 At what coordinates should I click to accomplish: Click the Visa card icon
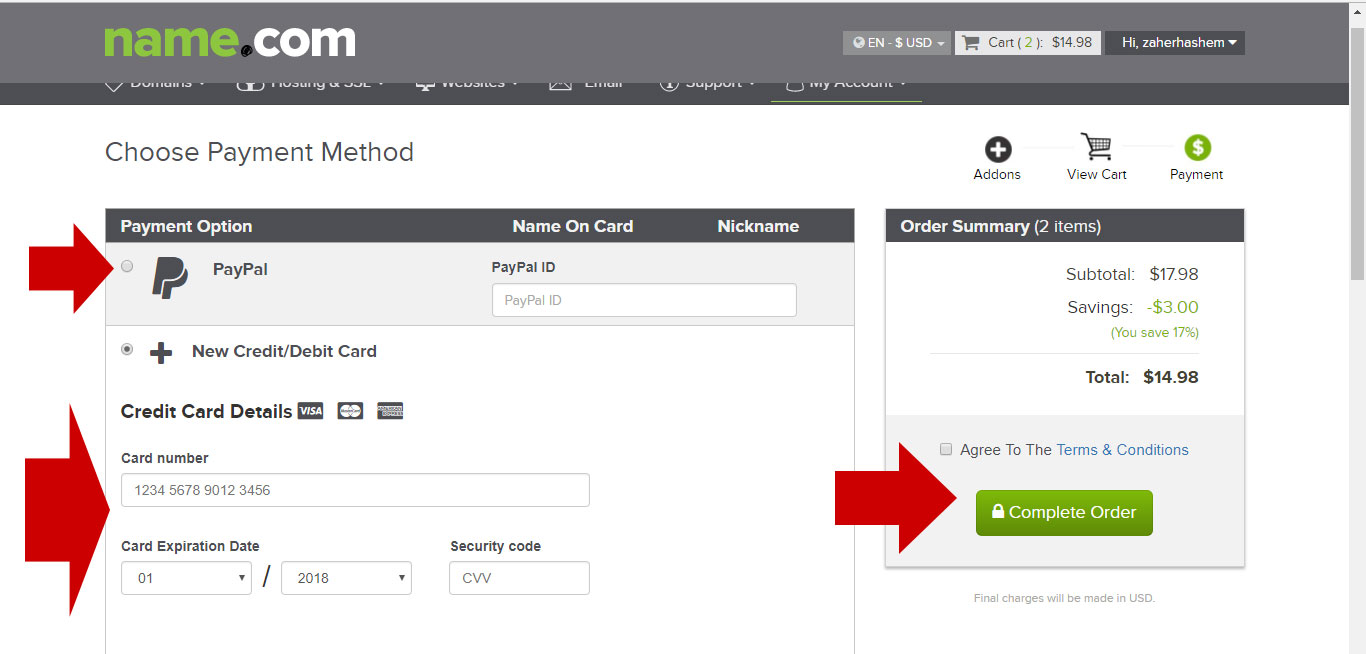[311, 411]
